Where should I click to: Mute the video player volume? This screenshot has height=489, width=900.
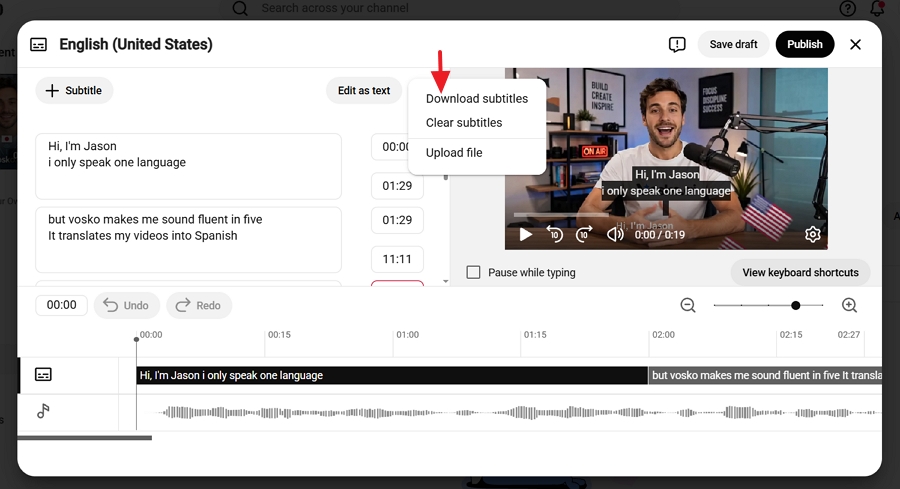[615, 234]
